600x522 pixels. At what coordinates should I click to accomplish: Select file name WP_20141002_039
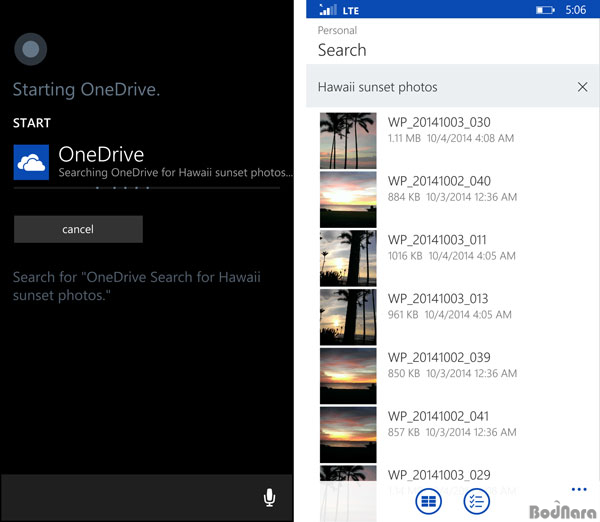pyautogui.click(x=439, y=358)
